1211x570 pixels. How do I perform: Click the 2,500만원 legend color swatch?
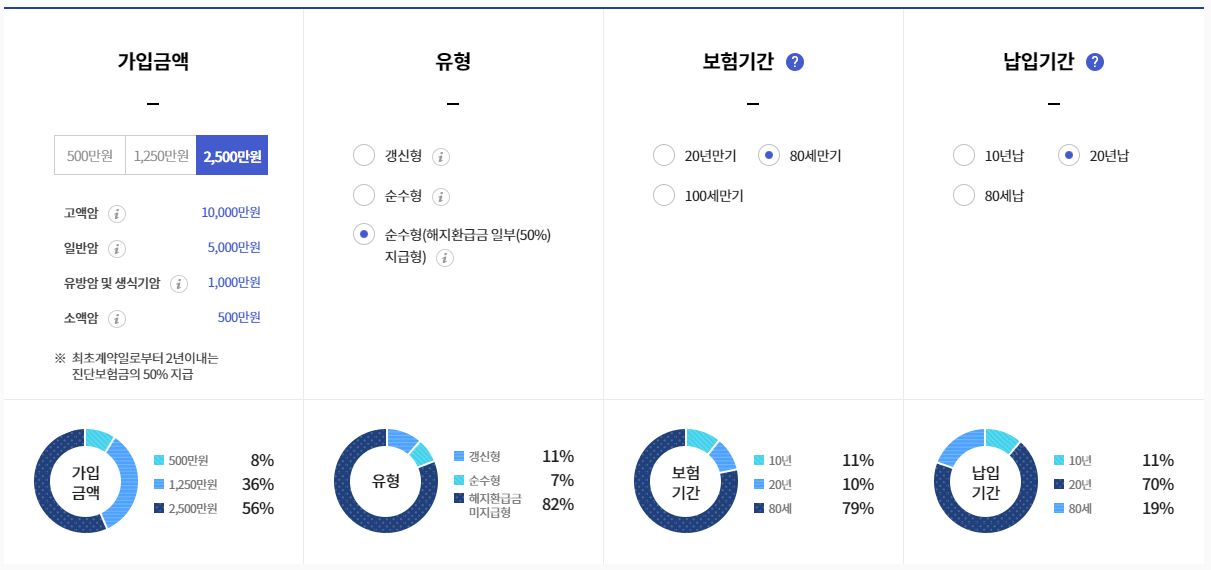coord(159,508)
